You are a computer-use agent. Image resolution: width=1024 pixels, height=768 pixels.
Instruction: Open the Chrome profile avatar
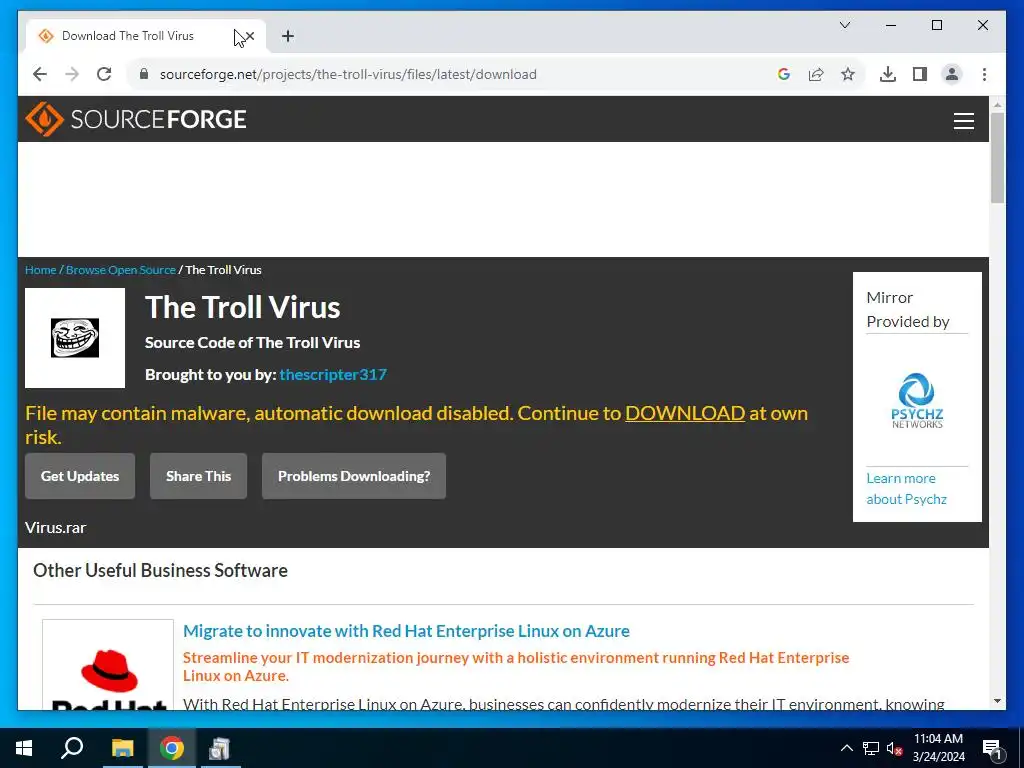click(952, 74)
